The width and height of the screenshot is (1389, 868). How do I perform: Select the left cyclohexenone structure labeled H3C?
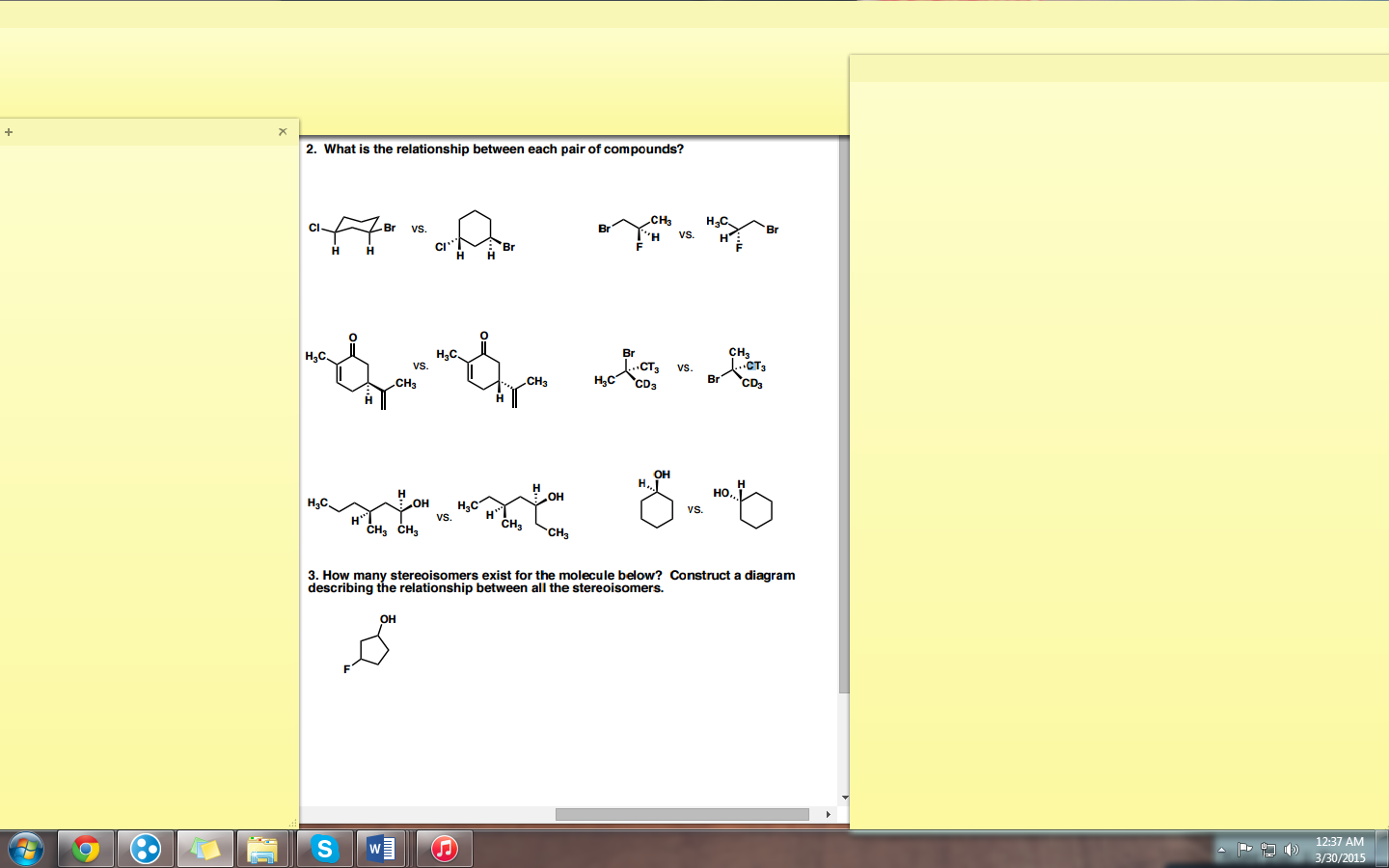click(x=361, y=371)
